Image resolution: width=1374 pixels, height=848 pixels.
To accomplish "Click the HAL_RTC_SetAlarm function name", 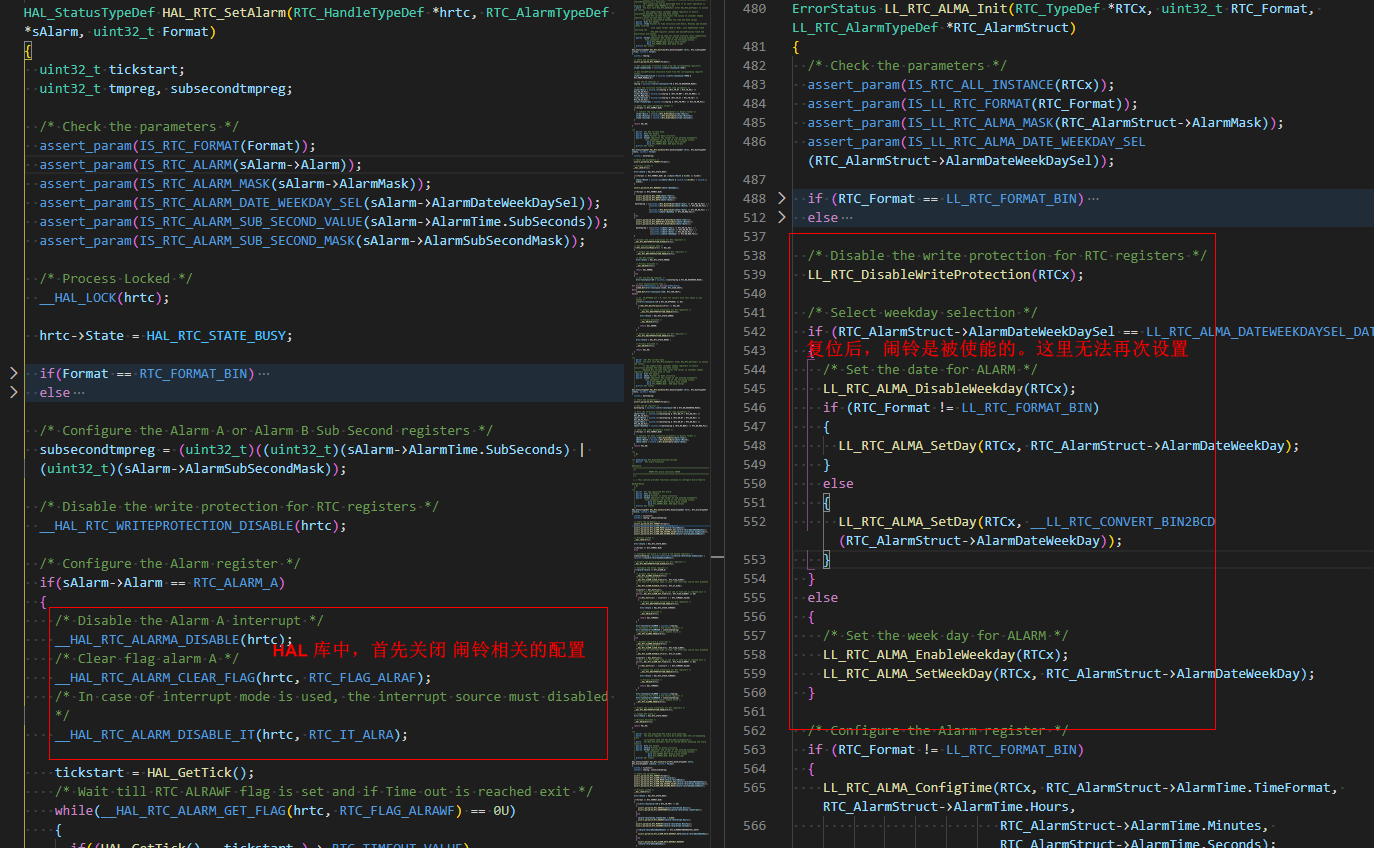I will point(223,13).
